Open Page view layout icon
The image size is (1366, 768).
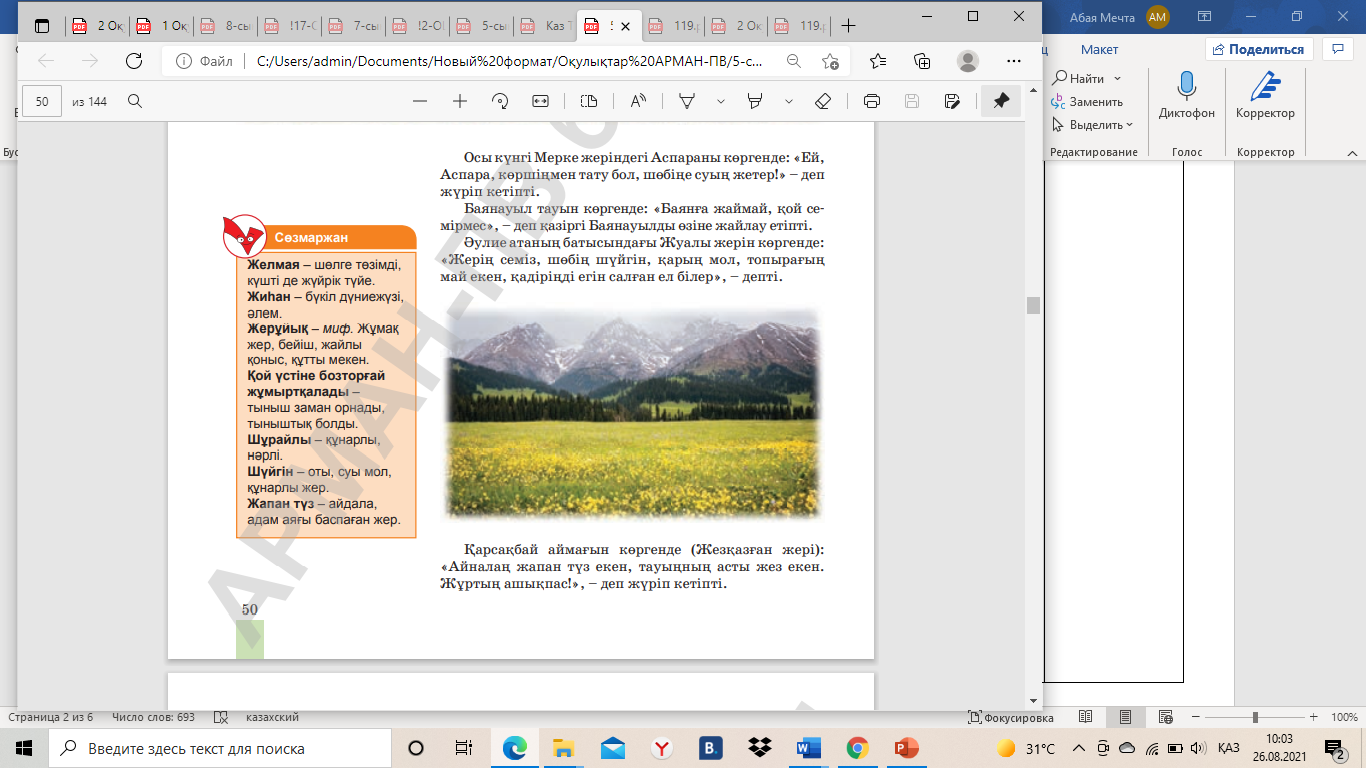click(589, 101)
